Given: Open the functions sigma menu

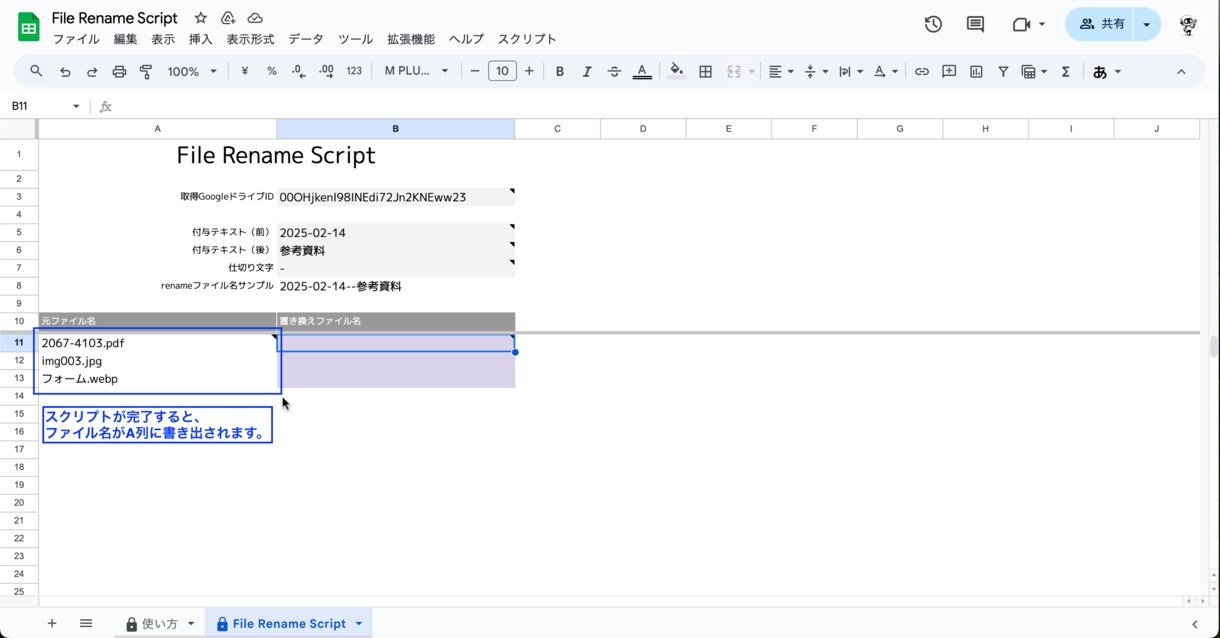Looking at the screenshot, I should pyautogui.click(x=1065, y=71).
